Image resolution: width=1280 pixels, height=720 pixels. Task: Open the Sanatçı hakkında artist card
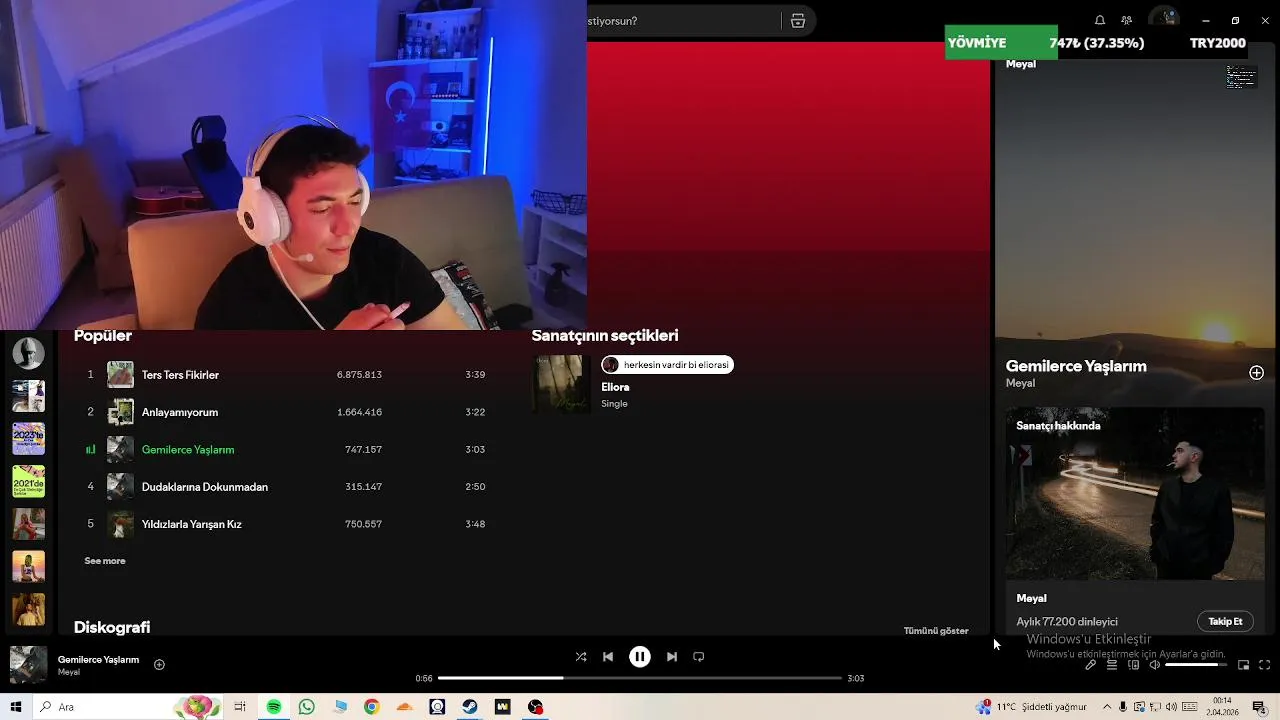point(1135,522)
